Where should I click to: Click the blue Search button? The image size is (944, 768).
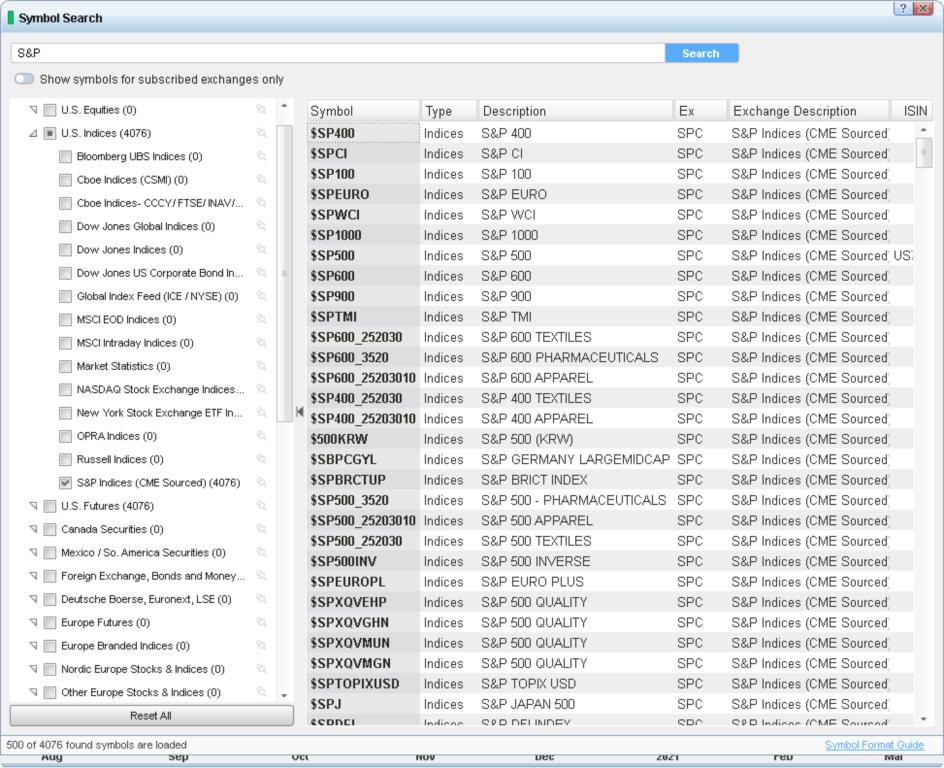[x=701, y=53]
